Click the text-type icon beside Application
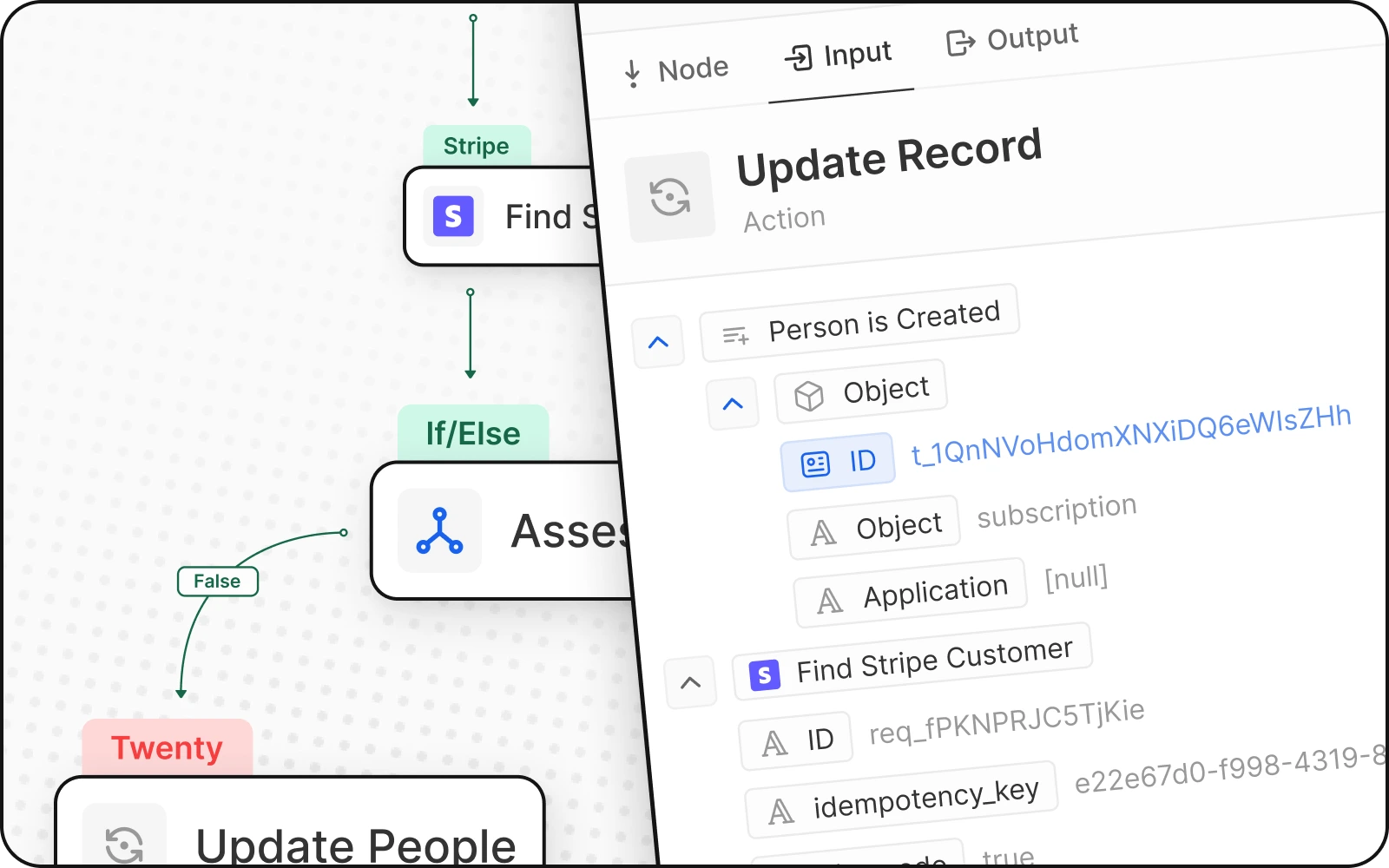The height and width of the screenshot is (868, 1389). (830, 601)
